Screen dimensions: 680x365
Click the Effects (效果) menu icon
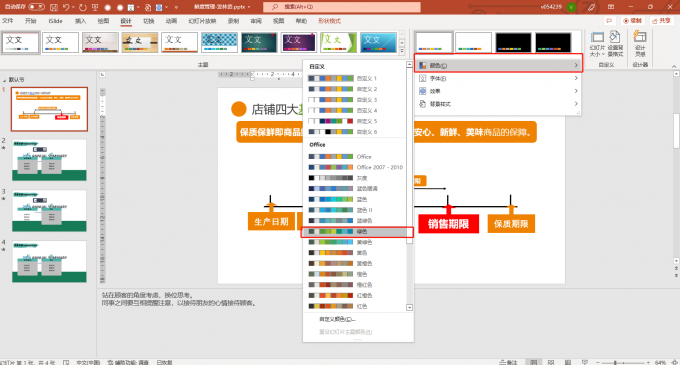422,91
